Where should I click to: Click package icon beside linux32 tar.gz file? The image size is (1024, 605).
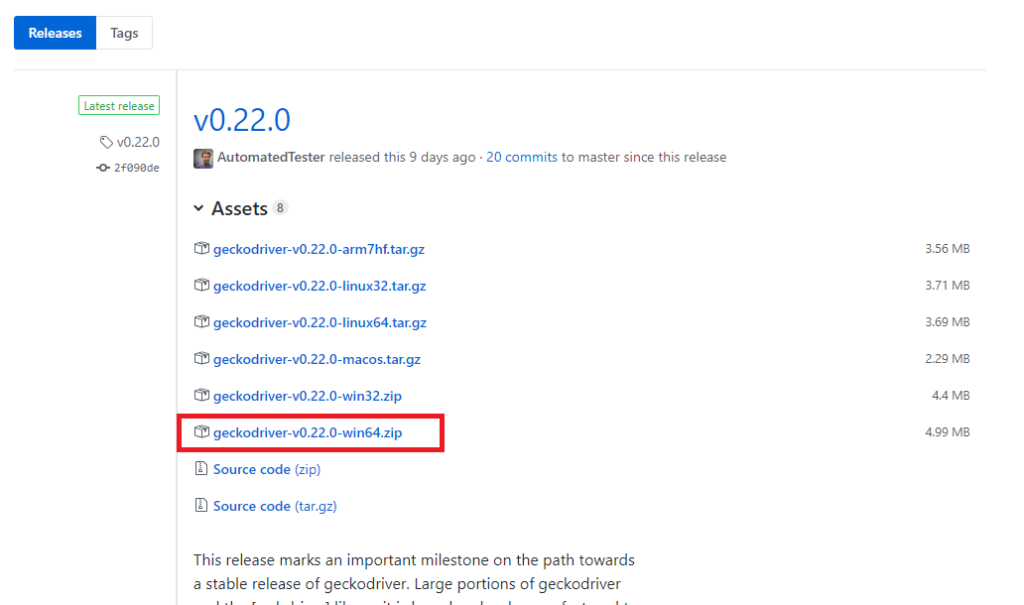[202, 286]
